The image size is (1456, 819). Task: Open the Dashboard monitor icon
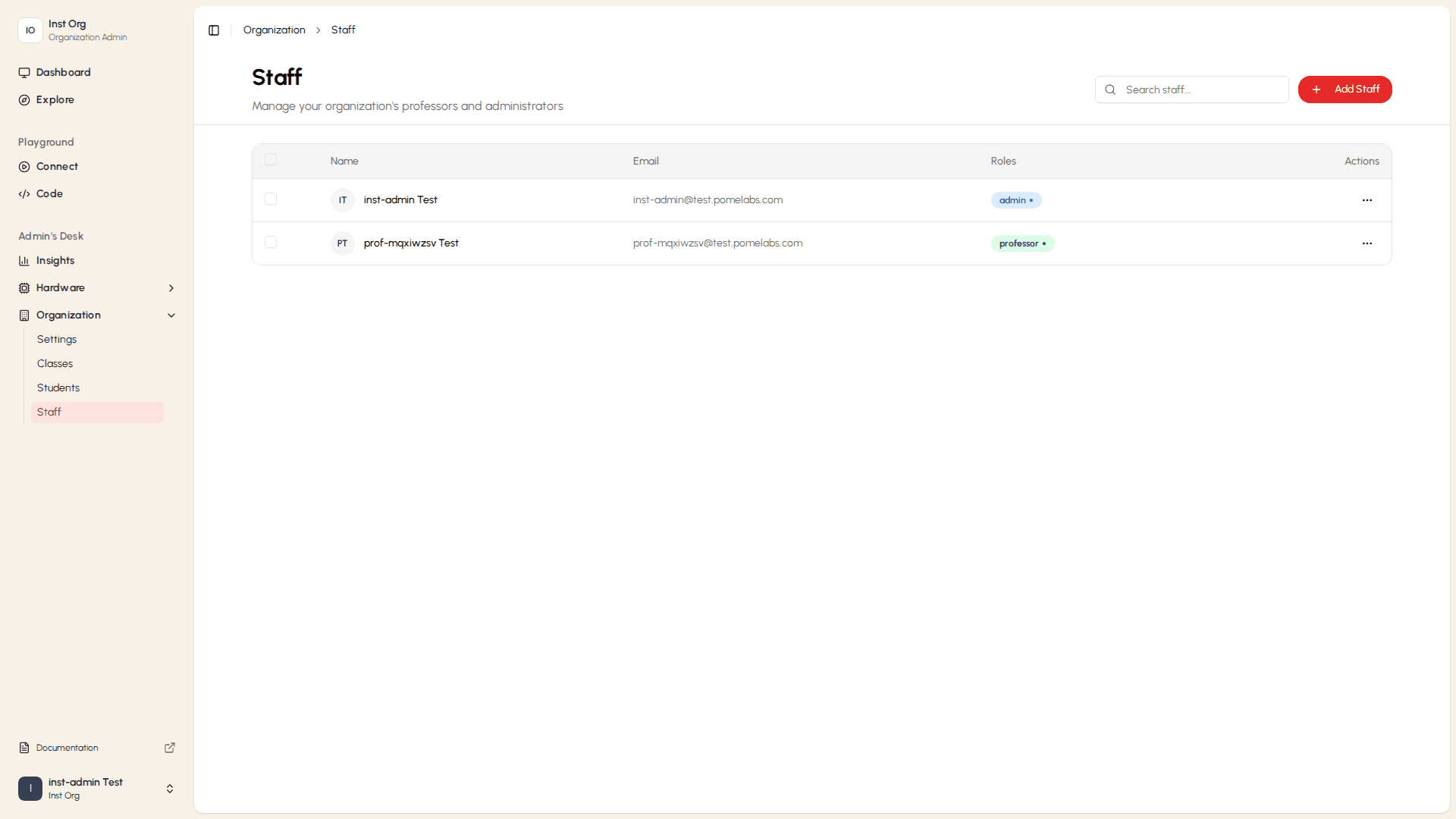coord(24,73)
